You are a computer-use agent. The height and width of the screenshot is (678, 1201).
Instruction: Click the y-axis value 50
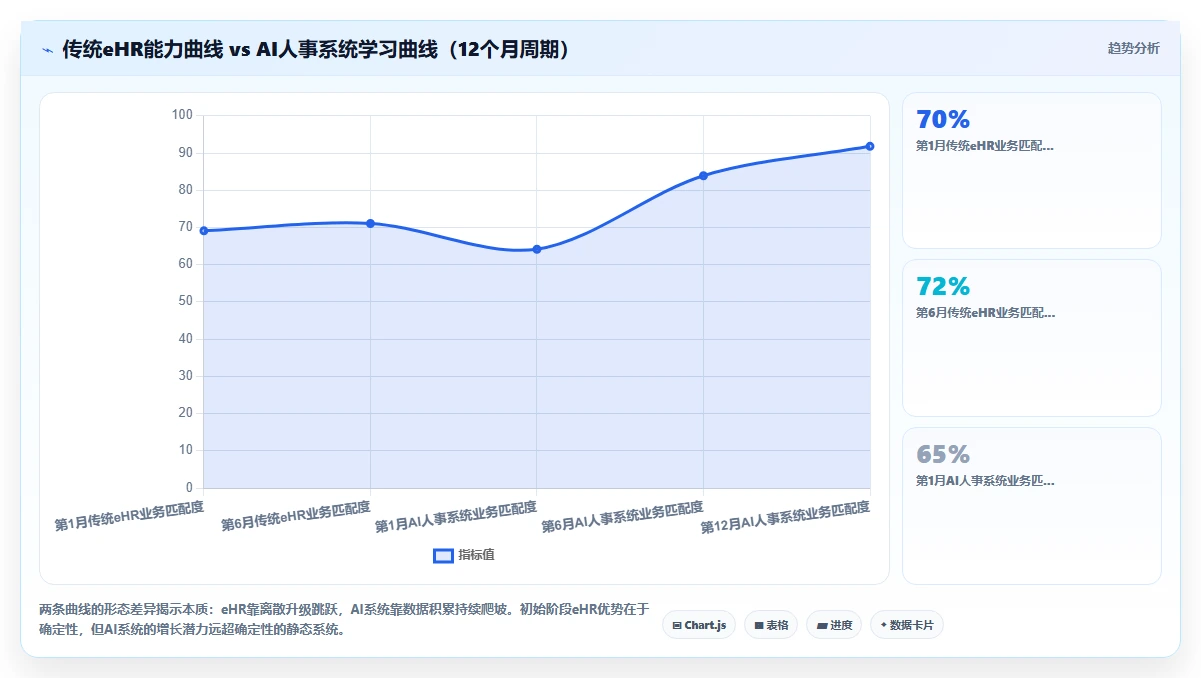pos(185,301)
